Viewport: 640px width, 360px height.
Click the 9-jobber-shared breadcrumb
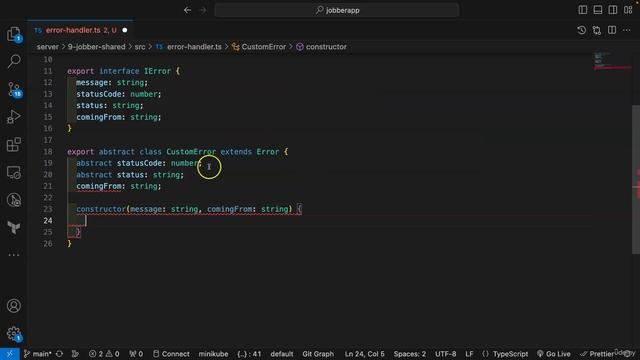pos(96,47)
